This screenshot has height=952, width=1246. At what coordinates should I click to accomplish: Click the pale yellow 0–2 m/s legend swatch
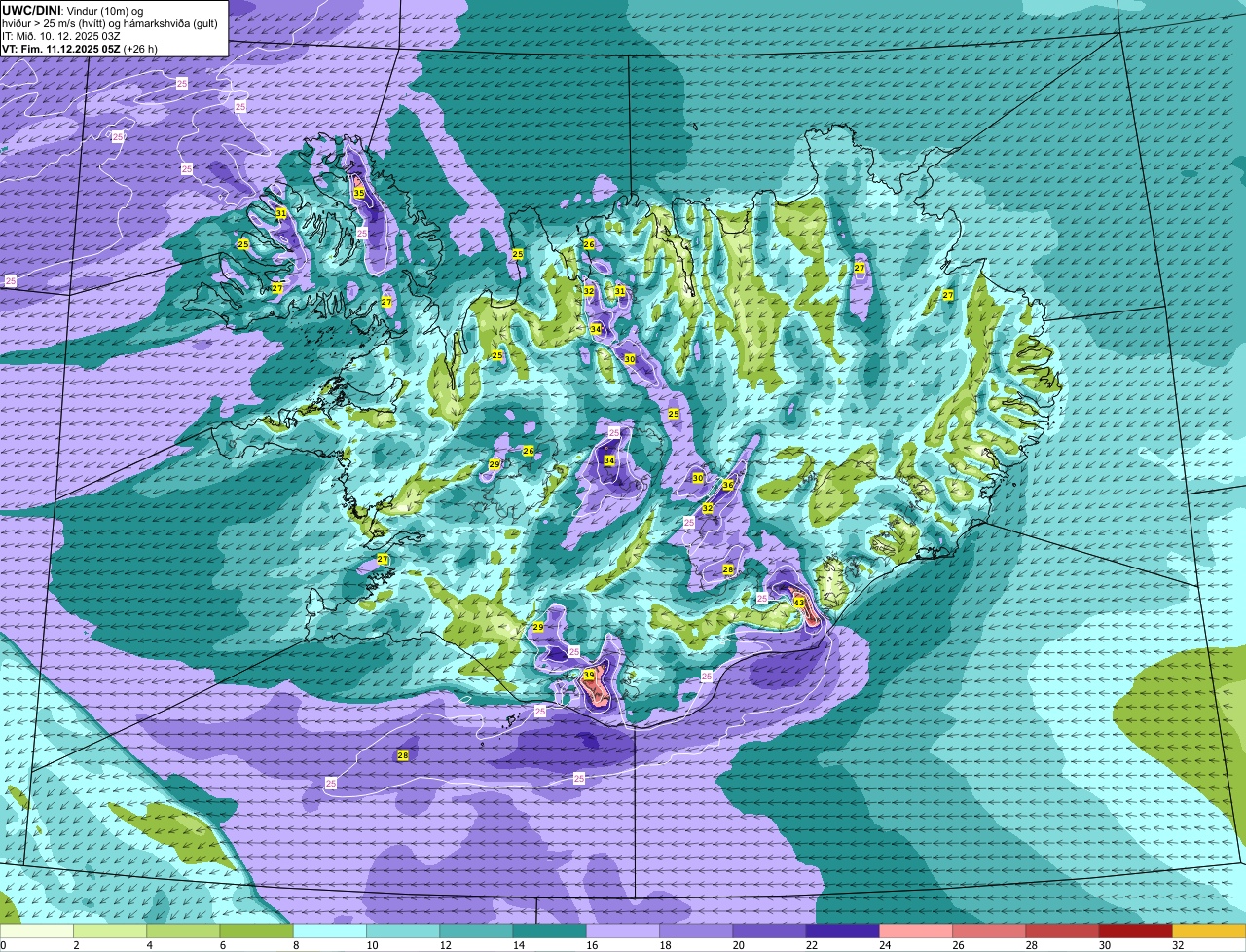(37, 931)
